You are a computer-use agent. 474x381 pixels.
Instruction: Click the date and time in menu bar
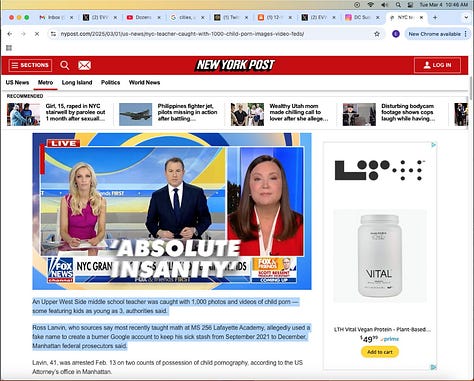(x=444, y=5)
